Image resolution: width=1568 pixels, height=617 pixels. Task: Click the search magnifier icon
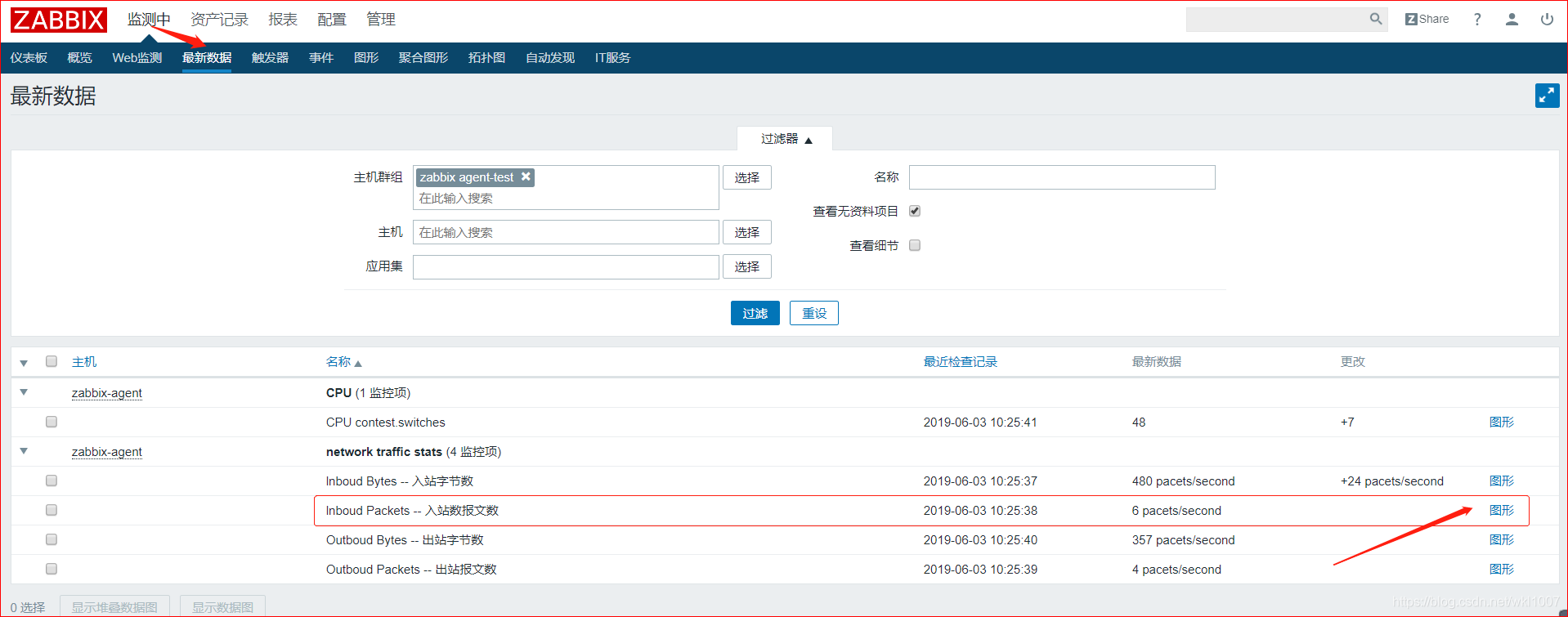[1376, 19]
